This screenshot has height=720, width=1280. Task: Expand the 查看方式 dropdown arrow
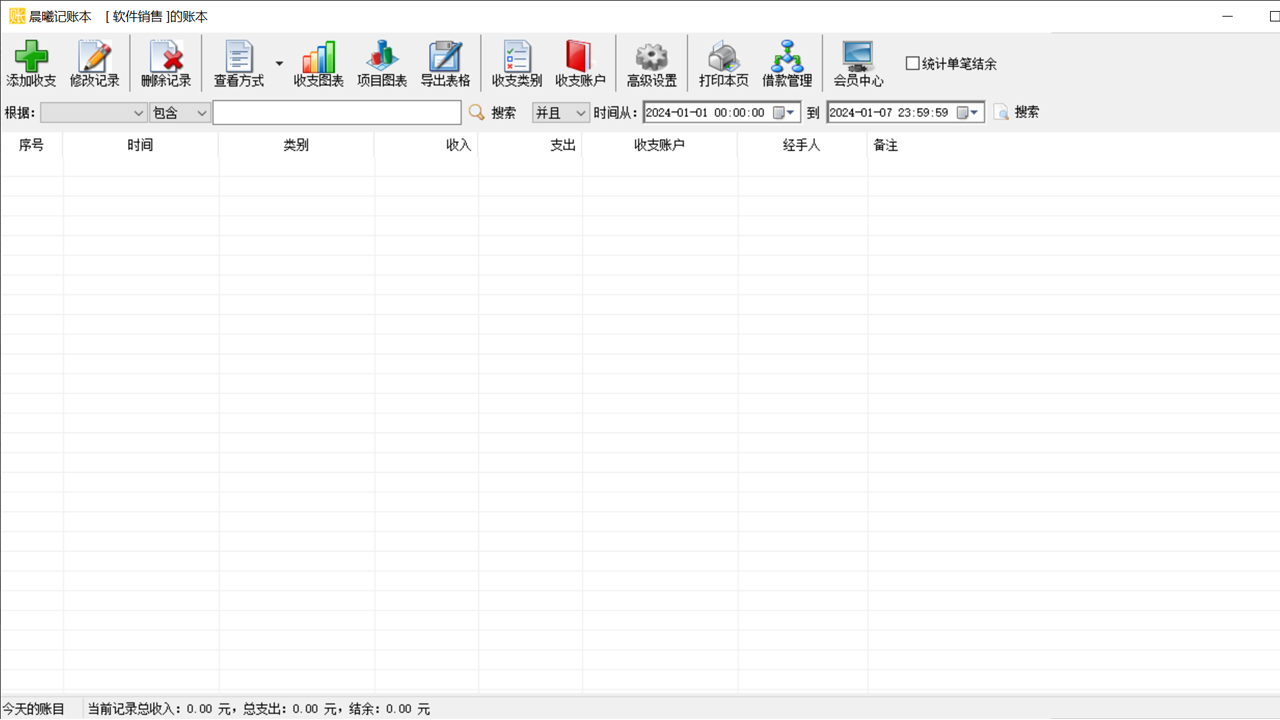coord(279,64)
